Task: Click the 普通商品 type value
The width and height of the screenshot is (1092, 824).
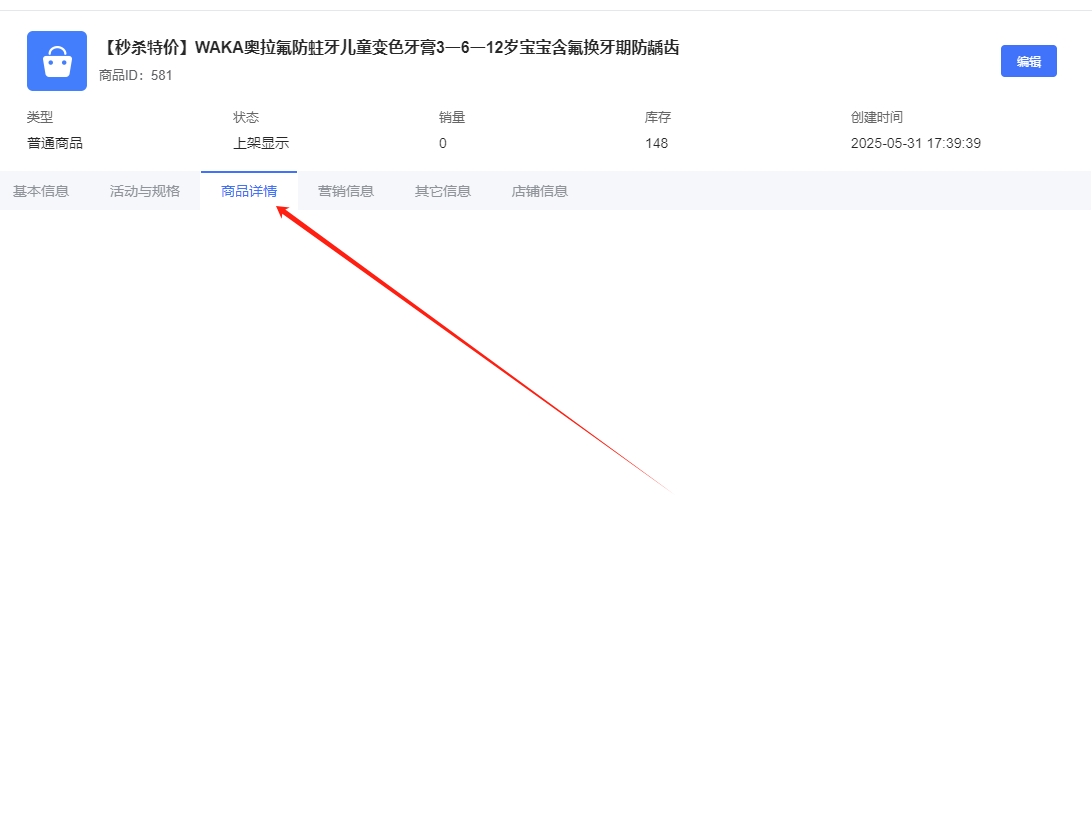Action: tap(55, 143)
